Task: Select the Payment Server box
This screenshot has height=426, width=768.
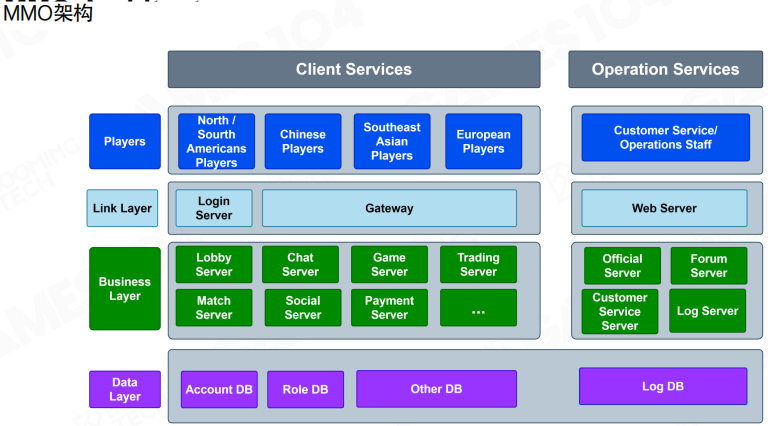Action: point(389,308)
